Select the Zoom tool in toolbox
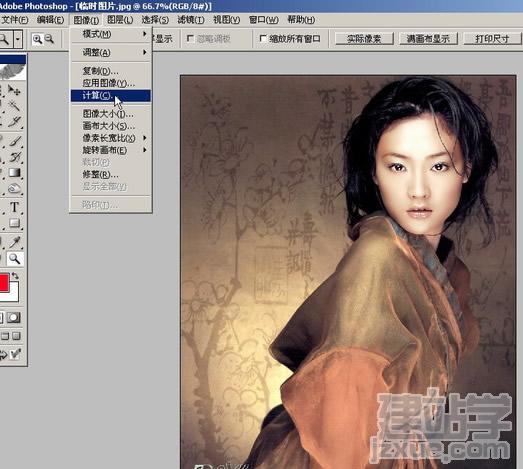 tap(14, 258)
